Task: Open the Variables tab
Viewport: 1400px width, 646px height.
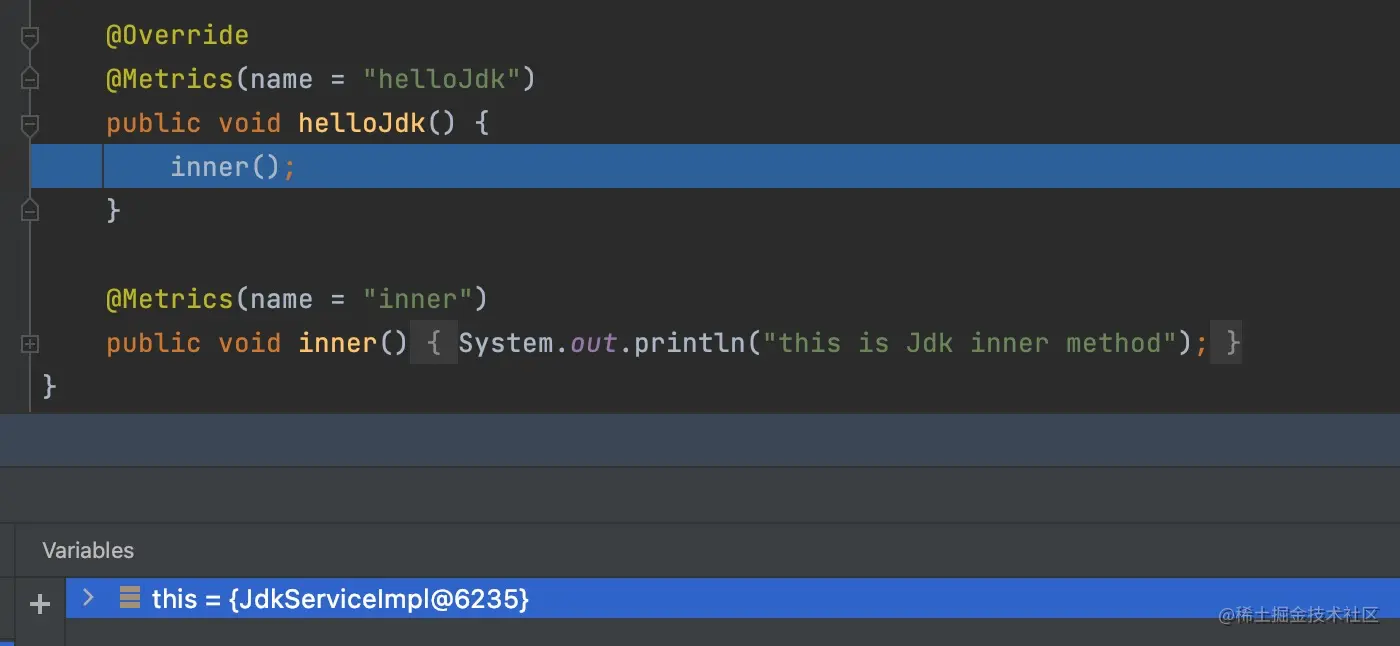Action: [x=88, y=550]
